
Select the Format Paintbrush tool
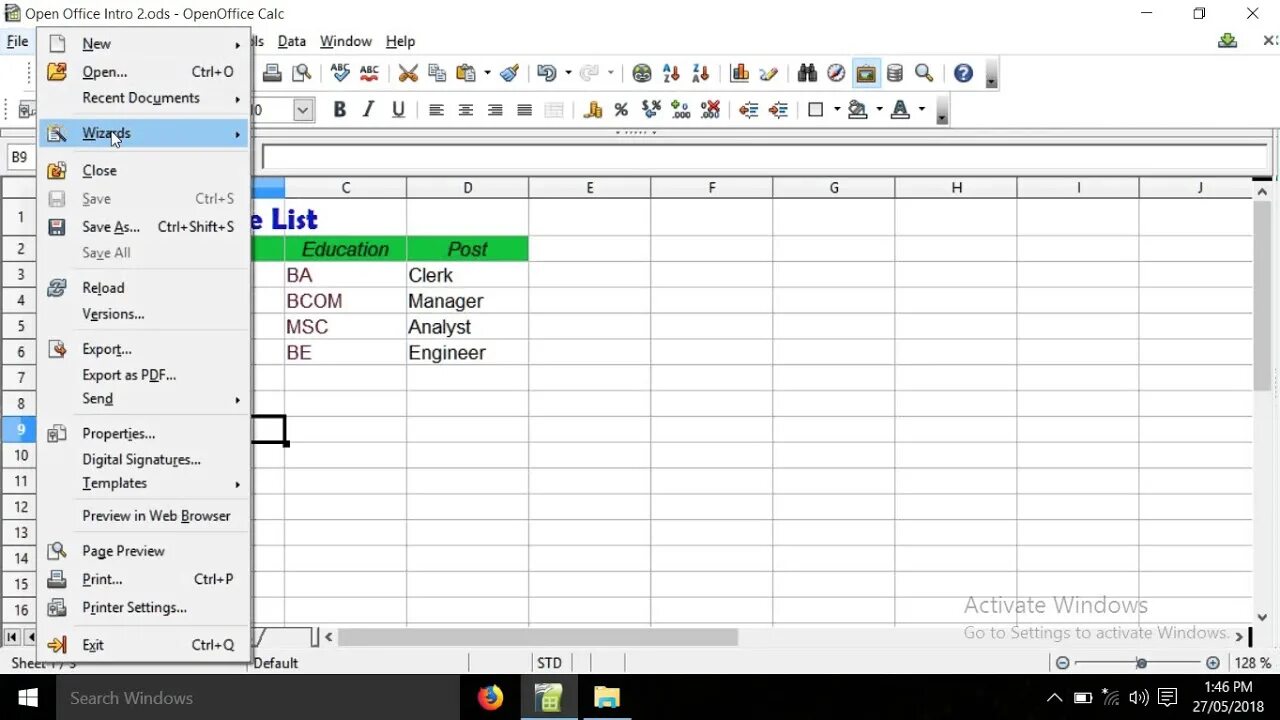510,73
